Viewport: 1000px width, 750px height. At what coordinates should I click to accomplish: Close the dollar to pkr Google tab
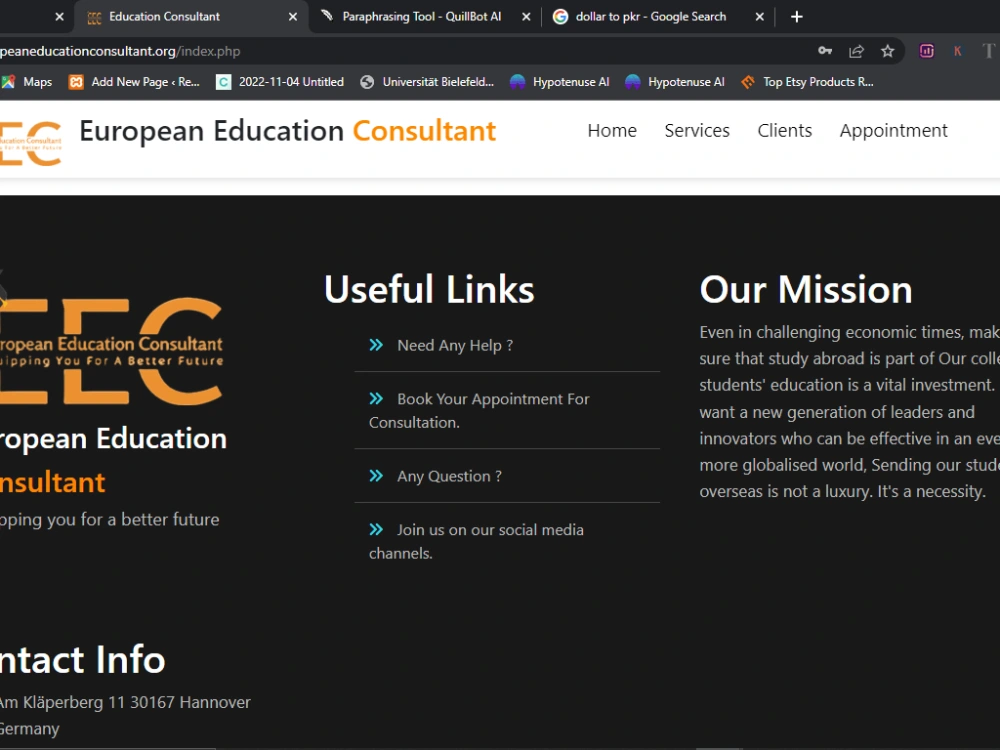(x=760, y=17)
